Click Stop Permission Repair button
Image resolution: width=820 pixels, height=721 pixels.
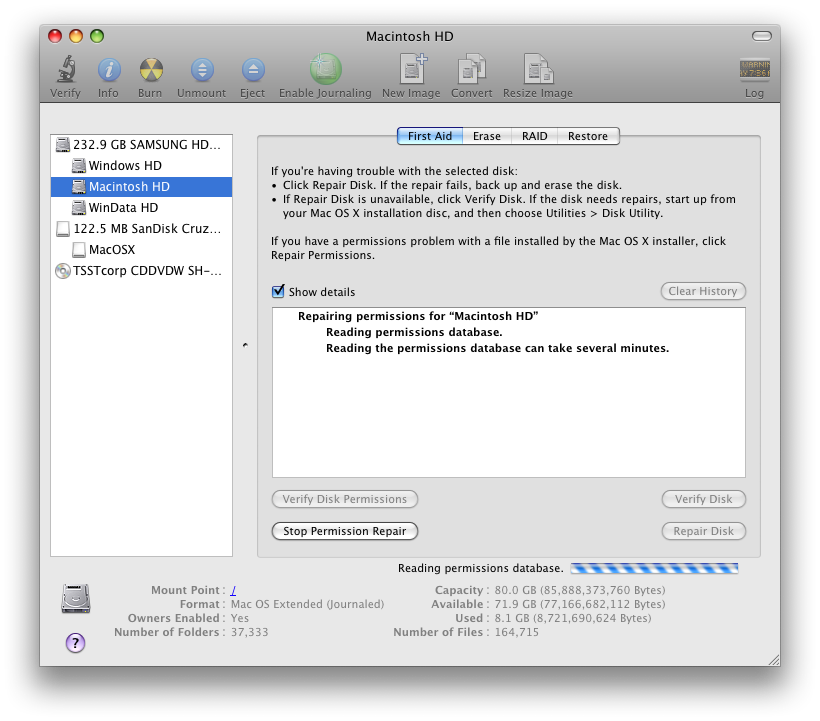tap(345, 531)
